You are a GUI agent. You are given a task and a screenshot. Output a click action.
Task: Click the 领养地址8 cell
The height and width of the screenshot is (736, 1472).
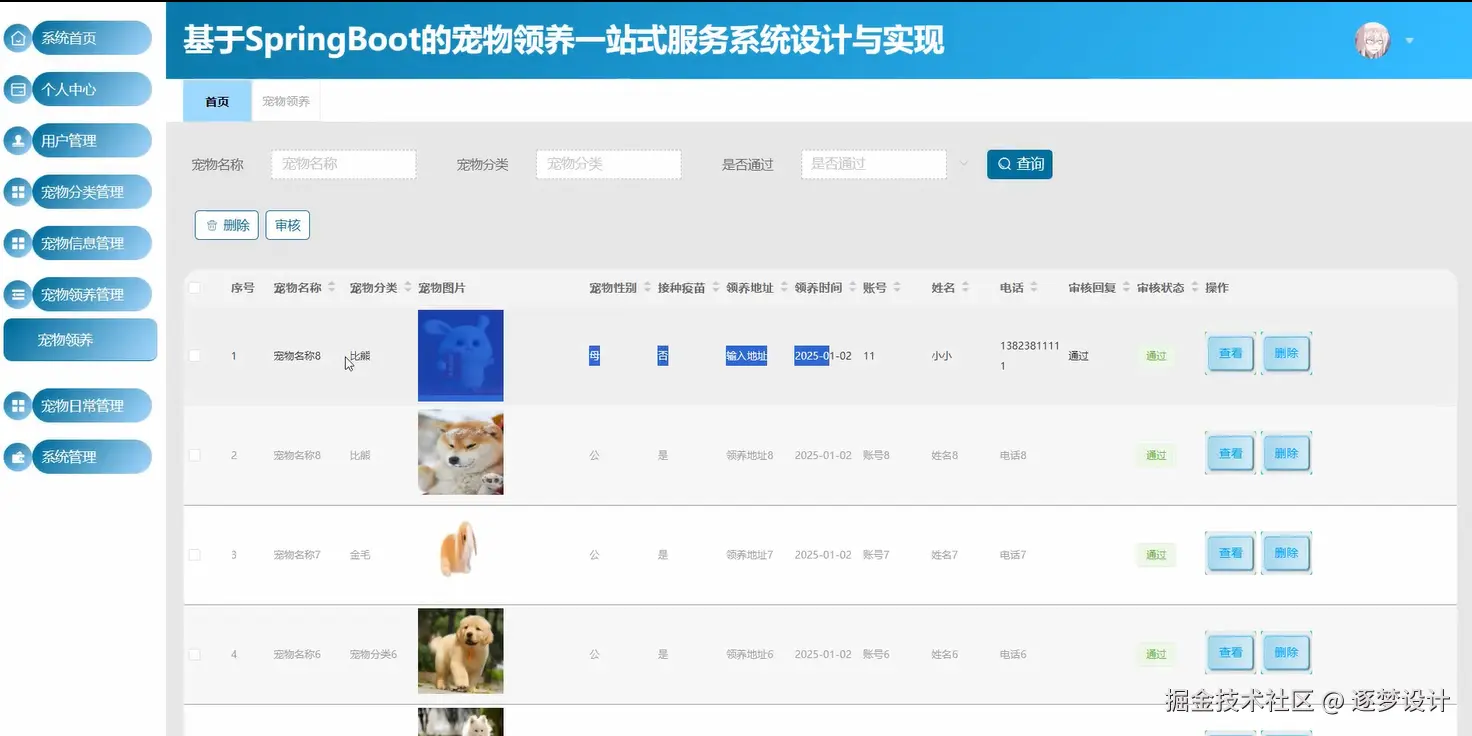(750, 455)
